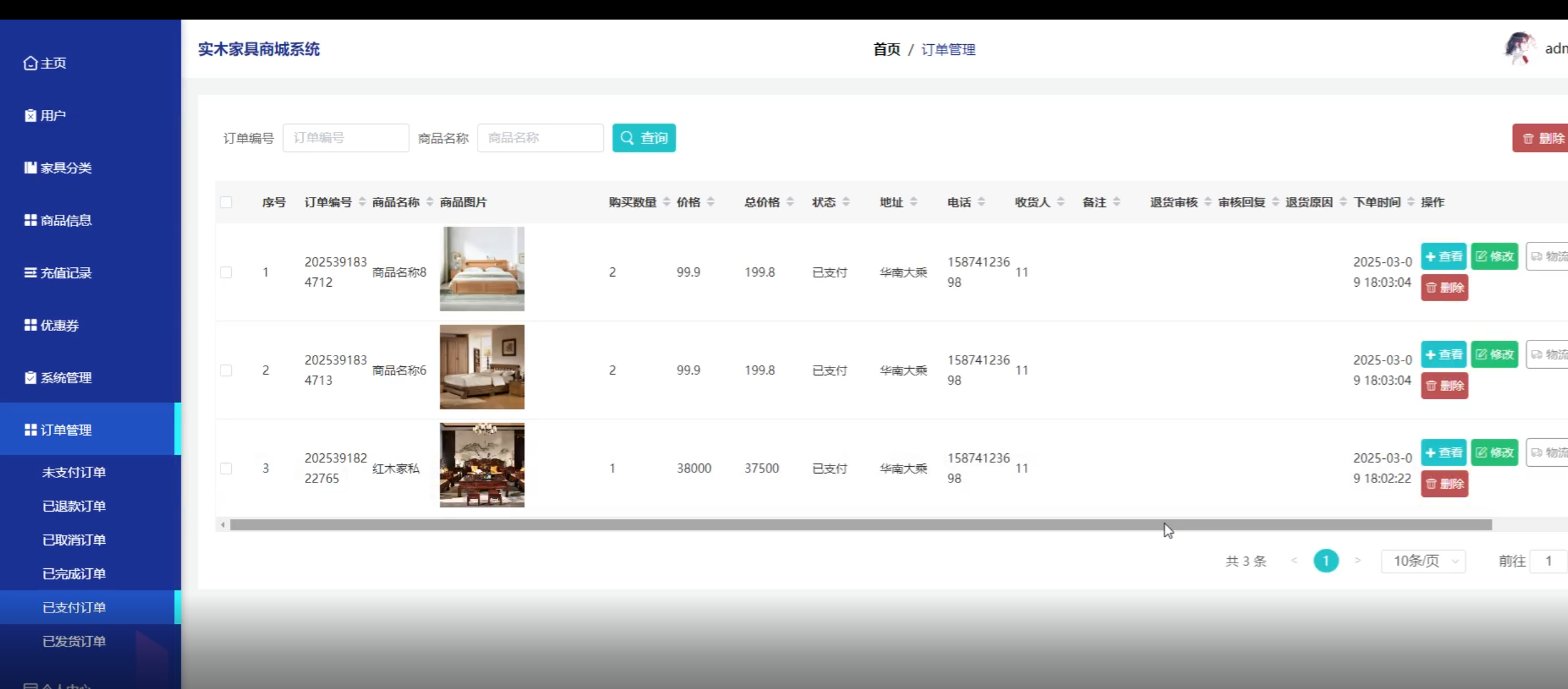Click sort arrows on 总价格 column
Image resolution: width=1568 pixels, height=689 pixels.
[790, 202]
